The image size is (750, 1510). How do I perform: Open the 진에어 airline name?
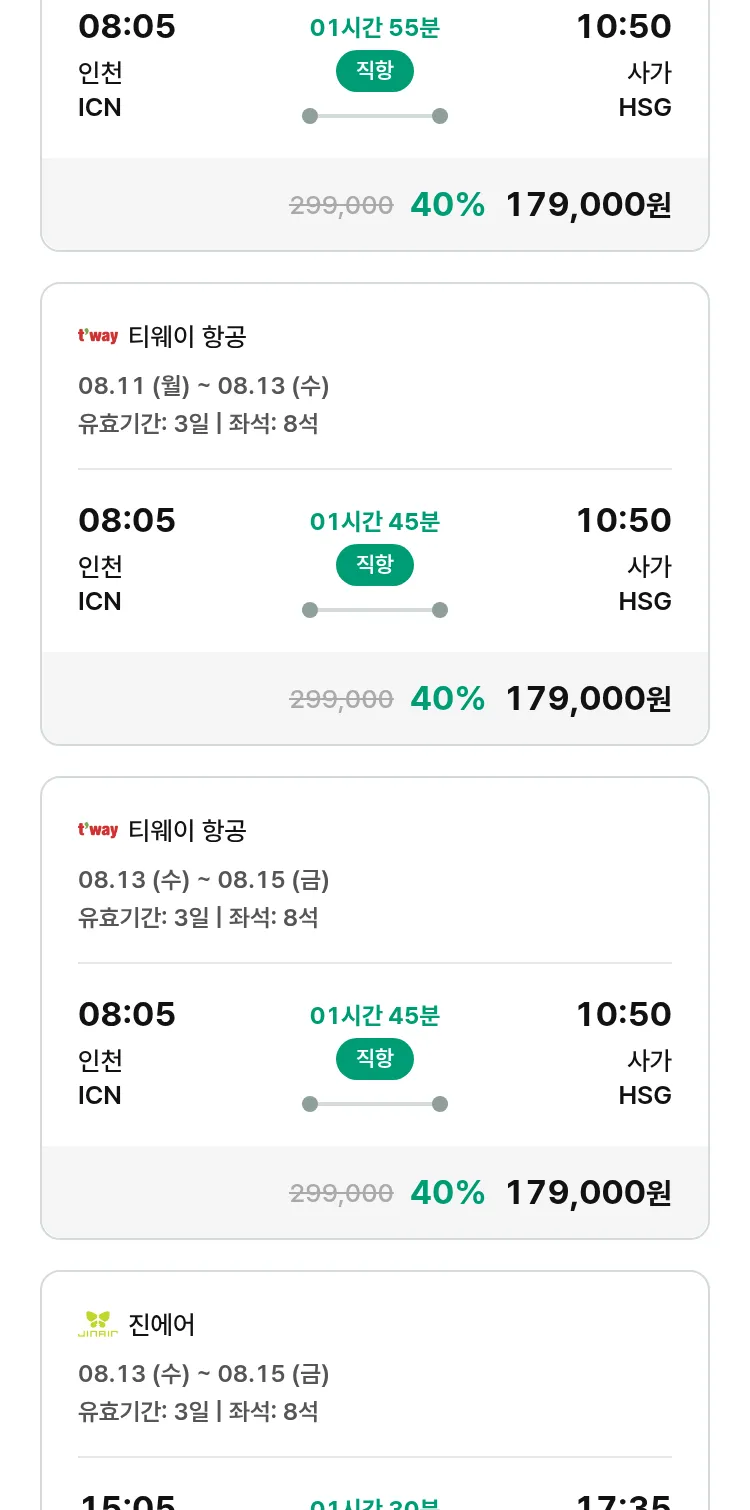pyautogui.click(x=162, y=1324)
